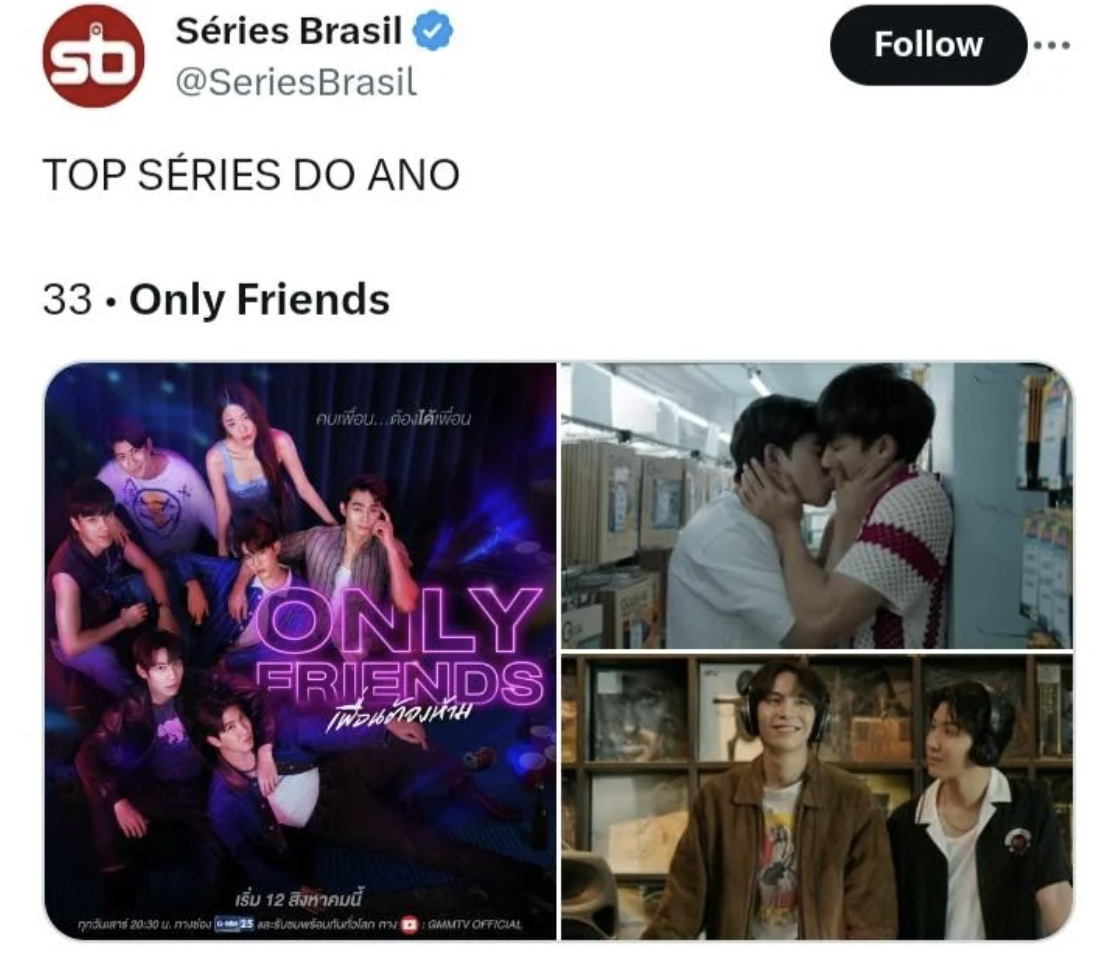Open the Séries Brasil red avatar logo
Viewport: 1116px width, 976px height.
[93, 56]
